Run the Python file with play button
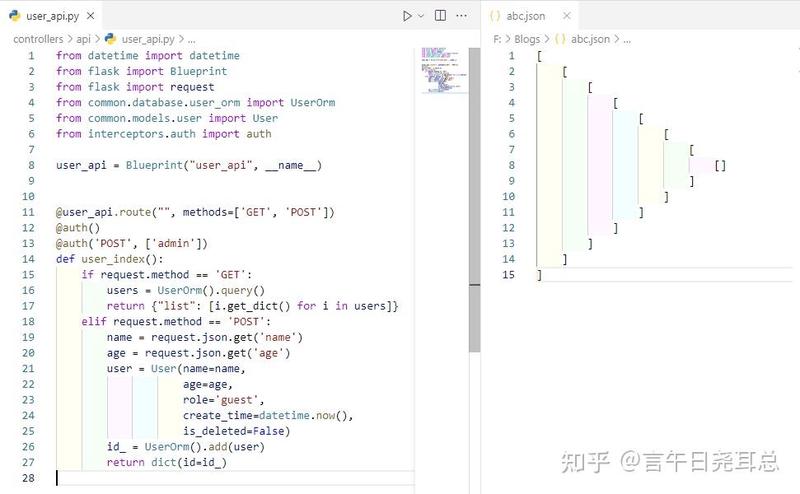Screen dimensions: 800x494 pyautogui.click(x=407, y=16)
